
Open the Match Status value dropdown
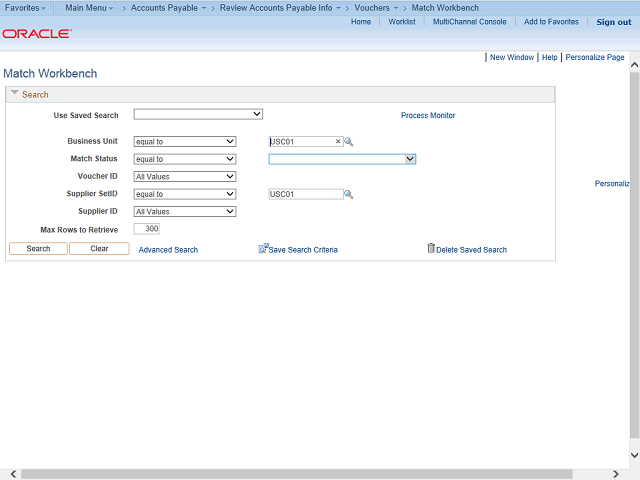coord(342,159)
